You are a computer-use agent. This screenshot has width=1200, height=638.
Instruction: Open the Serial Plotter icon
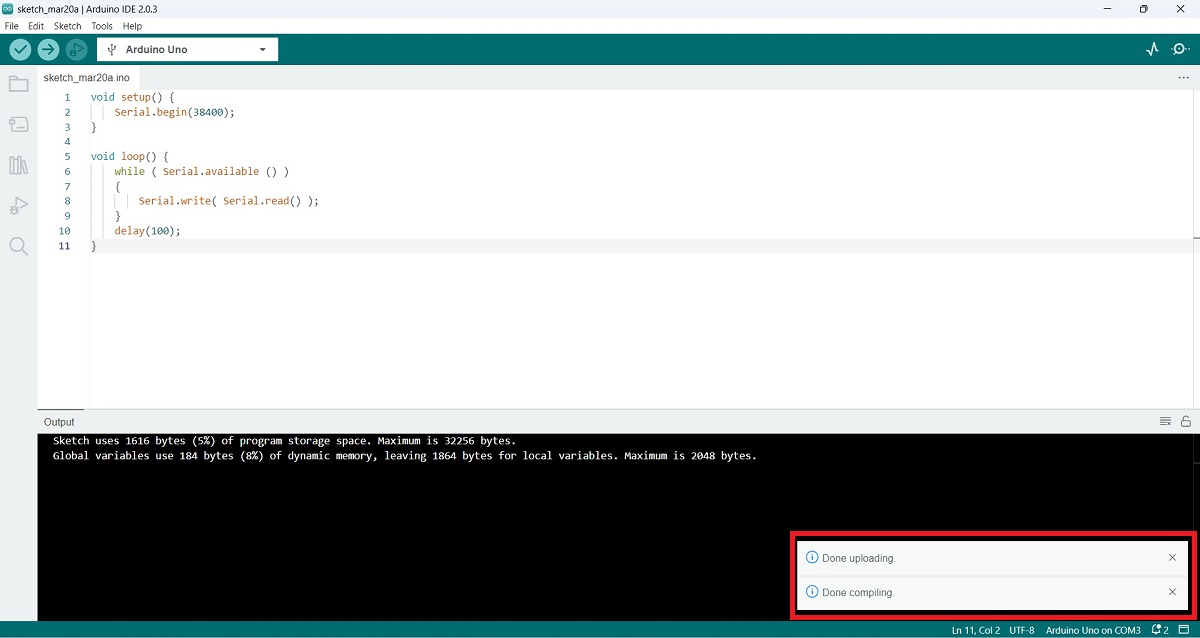coord(1152,49)
